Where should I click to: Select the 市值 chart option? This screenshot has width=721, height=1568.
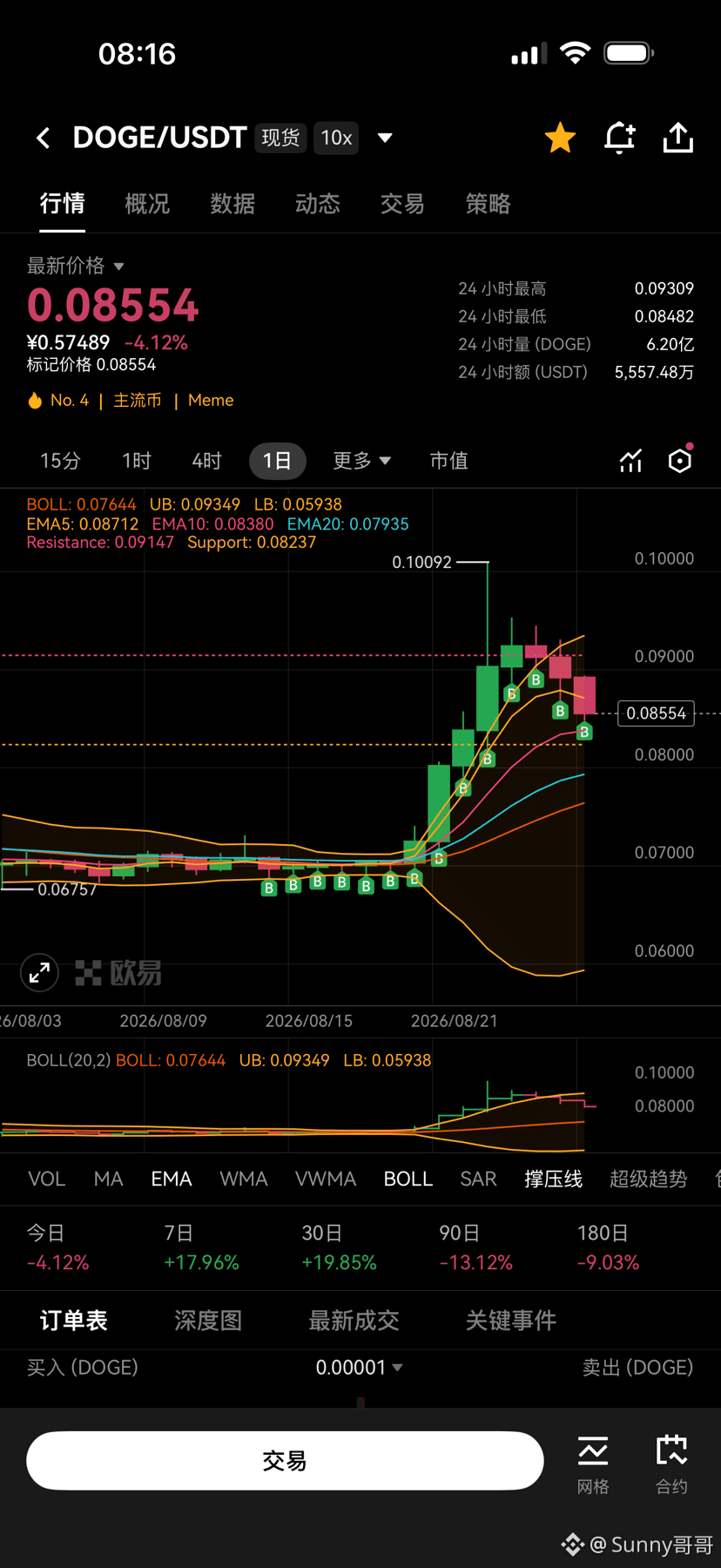(x=448, y=461)
